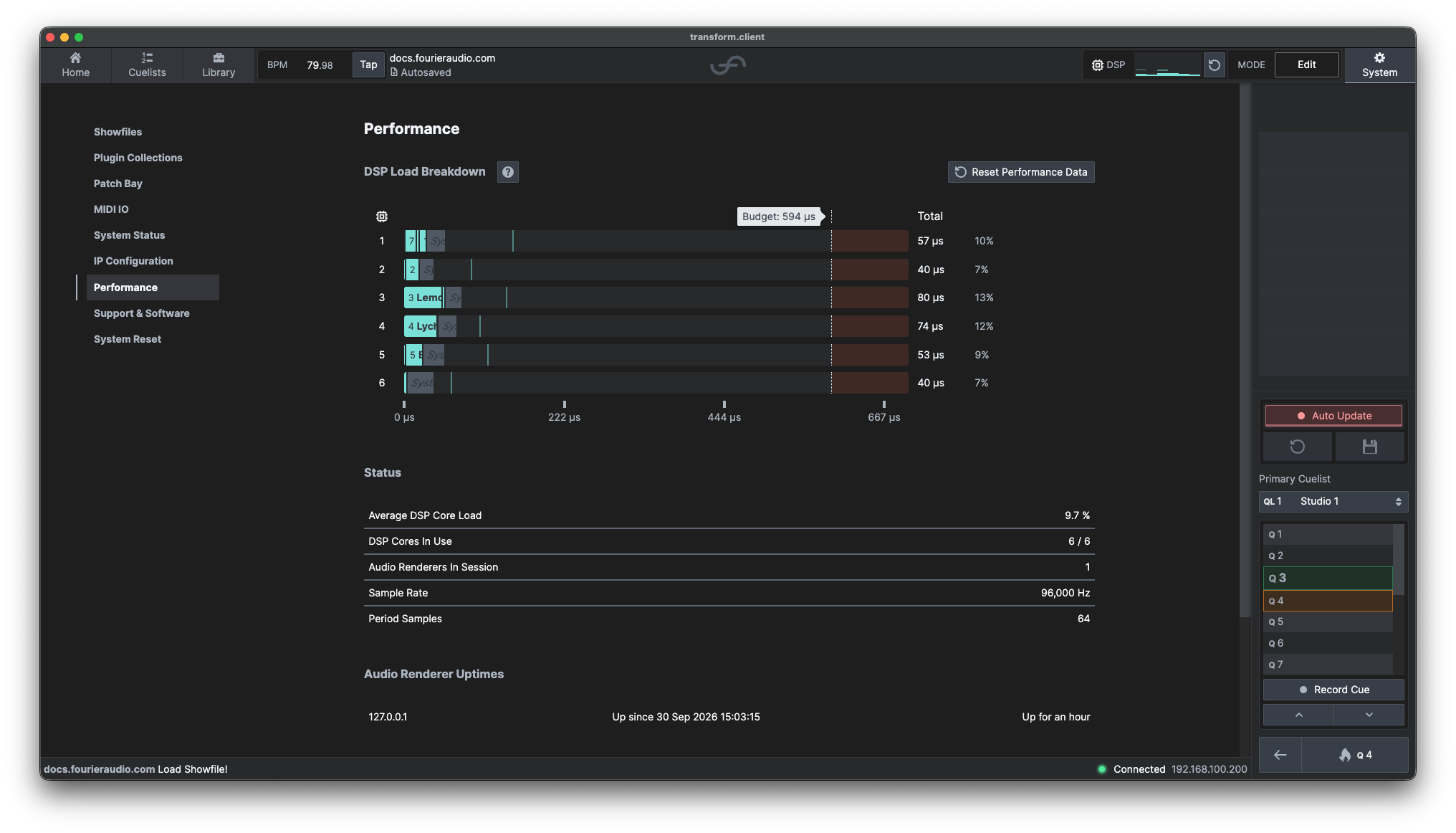Click the Sample Rate value 96,000 Hz
1456x833 pixels.
coord(1065,593)
